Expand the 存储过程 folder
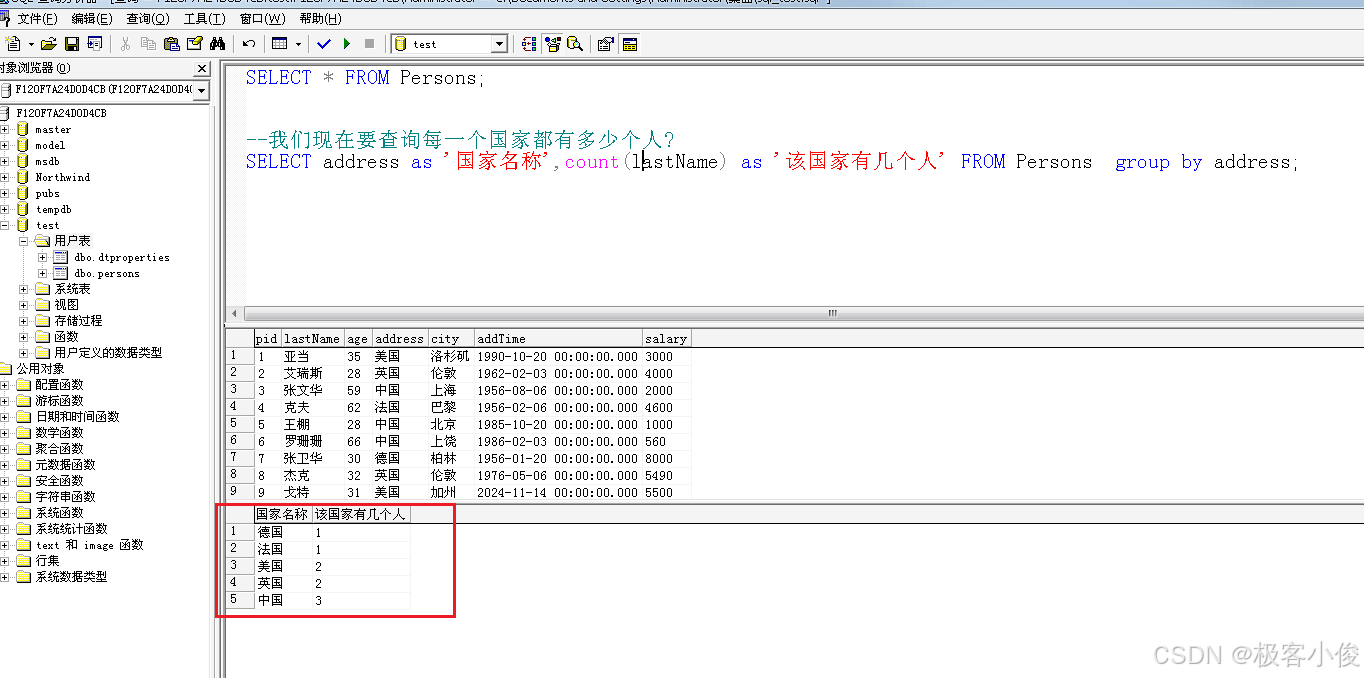Screen dimensions: 1364x678 [24, 321]
